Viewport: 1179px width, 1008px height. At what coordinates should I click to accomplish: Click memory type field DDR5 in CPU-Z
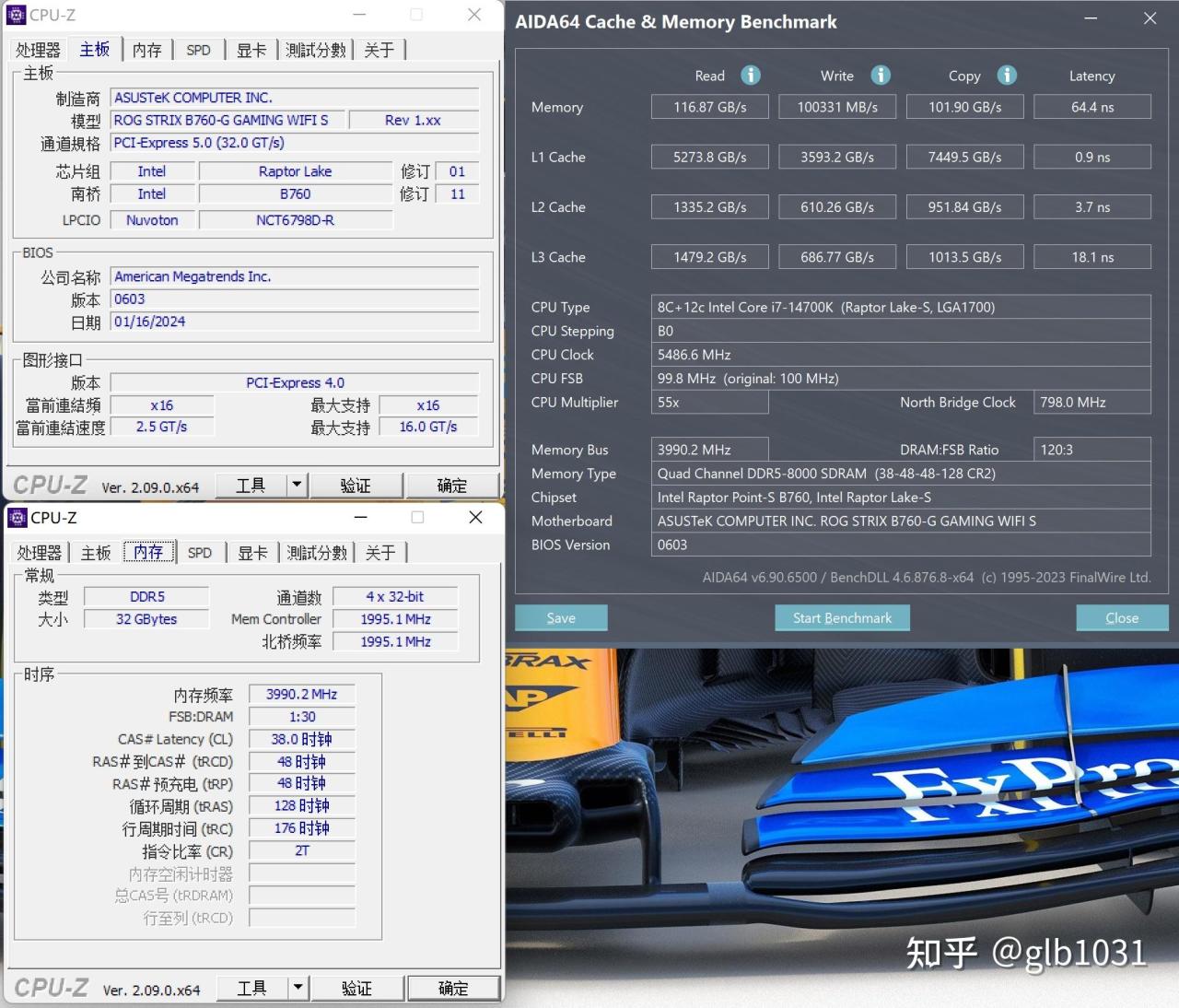point(146,597)
